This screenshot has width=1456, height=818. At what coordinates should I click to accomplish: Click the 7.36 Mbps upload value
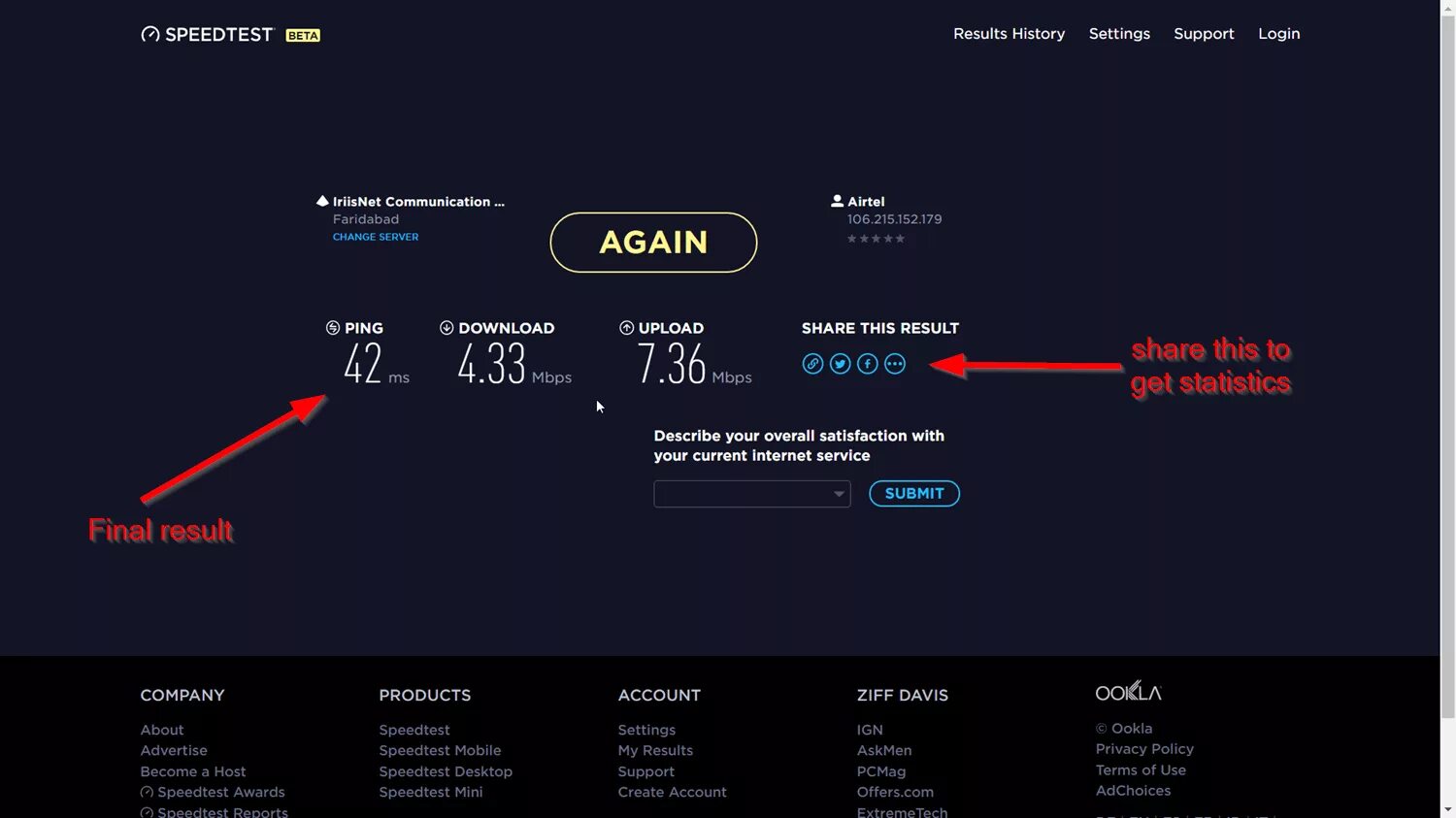point(695,365)
